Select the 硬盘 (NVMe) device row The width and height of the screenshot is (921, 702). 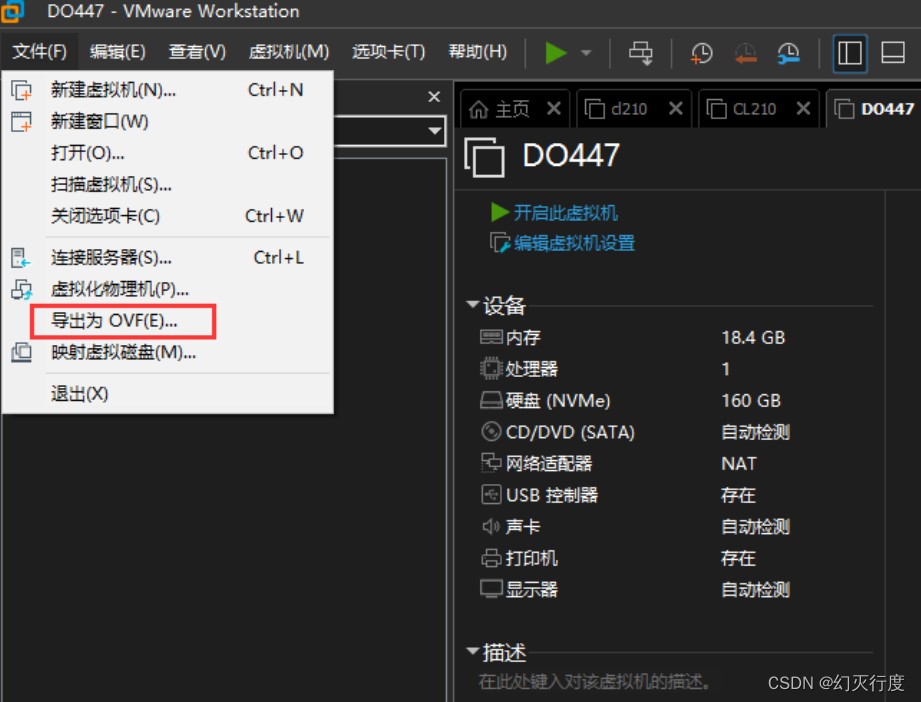coord(675,401)
